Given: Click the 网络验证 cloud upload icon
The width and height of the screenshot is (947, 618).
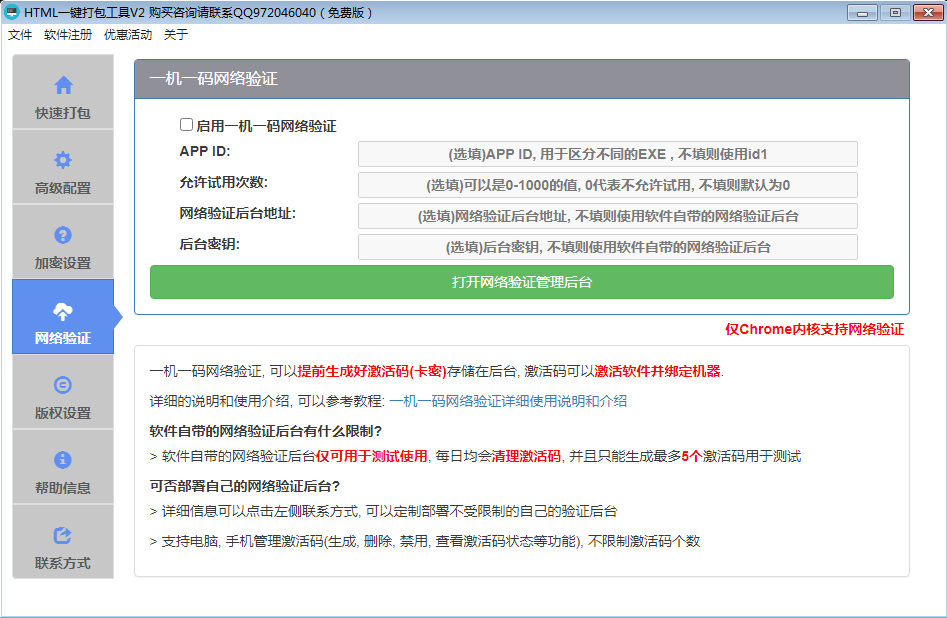Looking at the screenshot, I should [x=63, y=311].
